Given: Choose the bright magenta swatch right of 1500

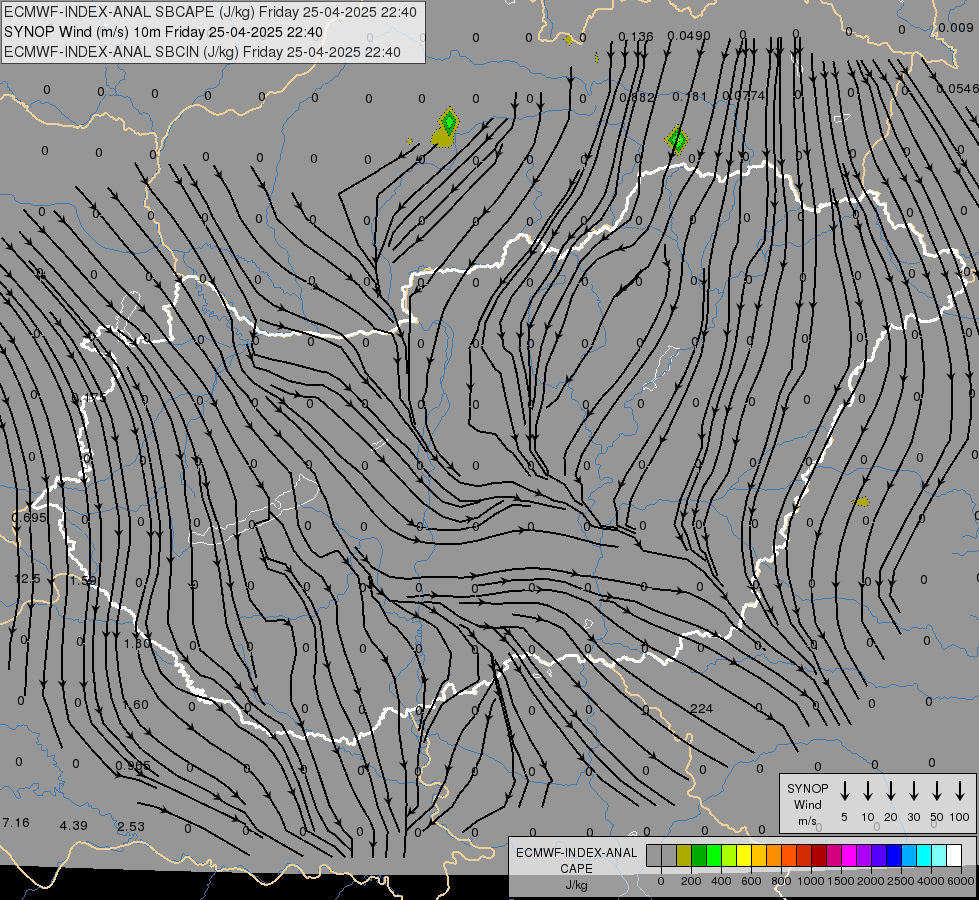Looking at the screenshot, I should (x=849, y=855).
